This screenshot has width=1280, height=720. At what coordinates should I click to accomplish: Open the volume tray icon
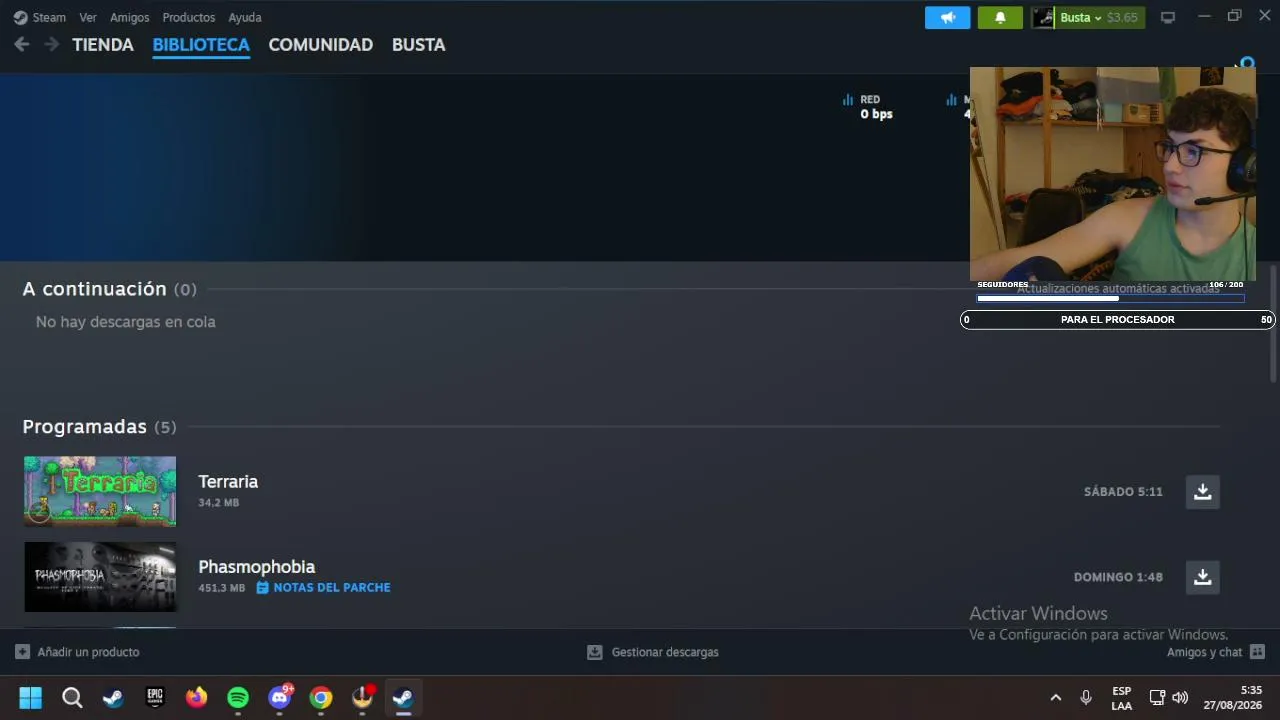point(1180,697)
